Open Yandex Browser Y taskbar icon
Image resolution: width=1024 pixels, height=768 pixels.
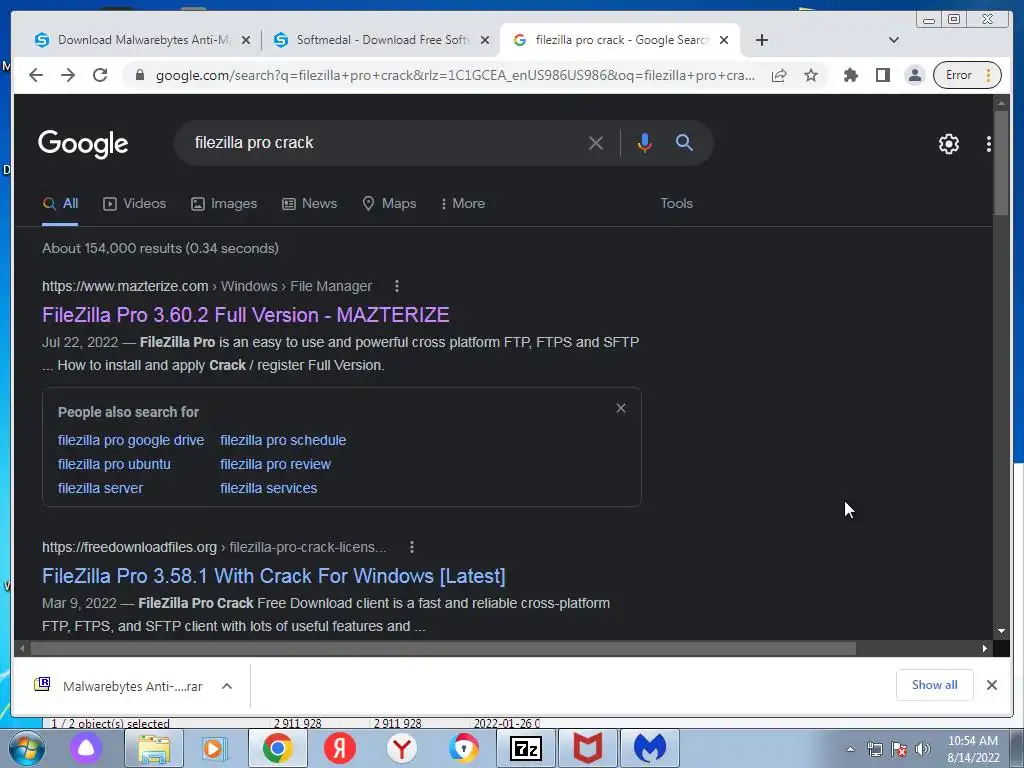[x=402, y=748]
